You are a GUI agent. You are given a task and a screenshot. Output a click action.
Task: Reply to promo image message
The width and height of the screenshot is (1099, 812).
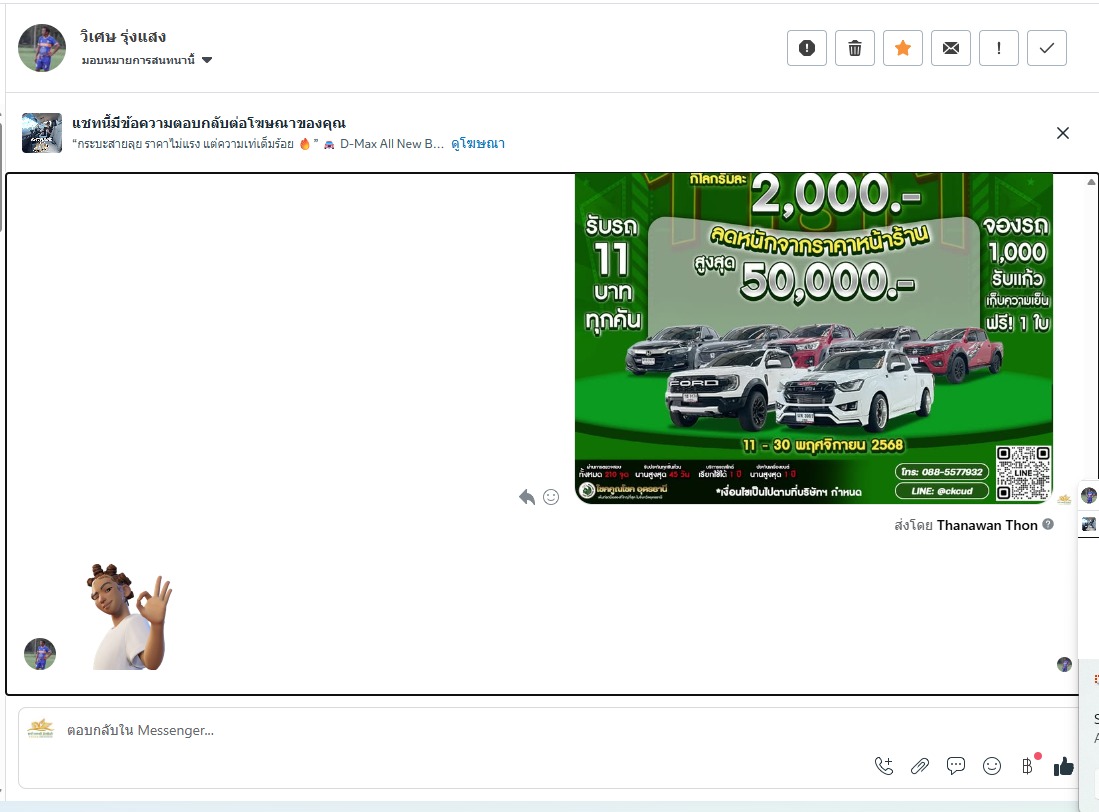point(526,497)
